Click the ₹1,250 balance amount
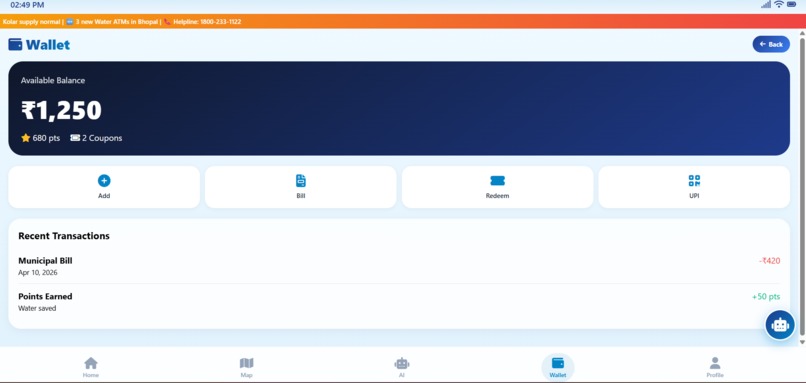Image resolution: width=806 pixels, height=383 pixels. coord(61,110)
